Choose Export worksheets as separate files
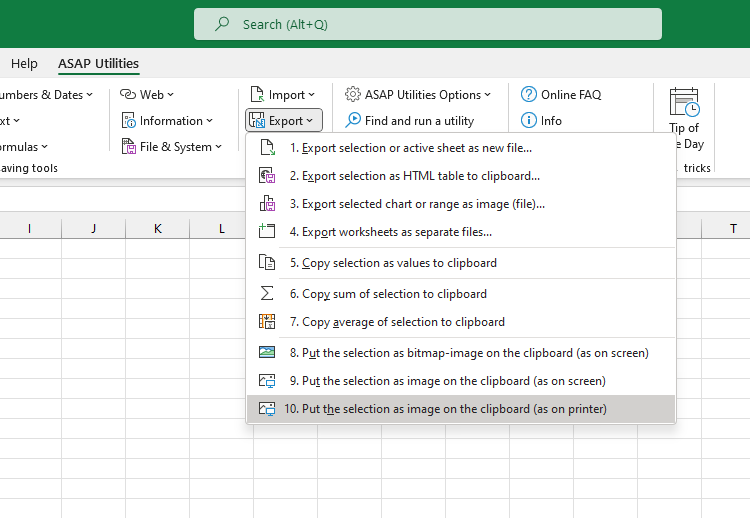This screenshot has width=750, height=518. coord(461,232)
